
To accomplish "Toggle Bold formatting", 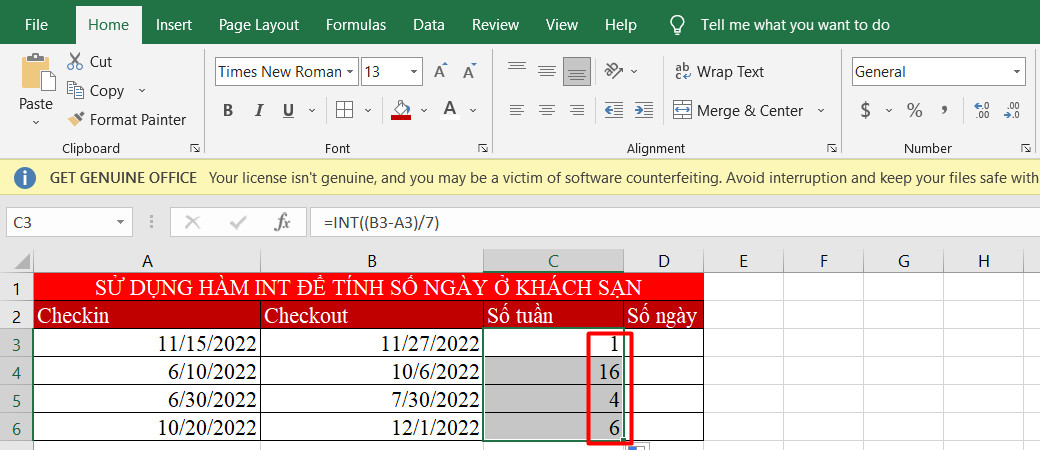I will (x=228, y=110).
